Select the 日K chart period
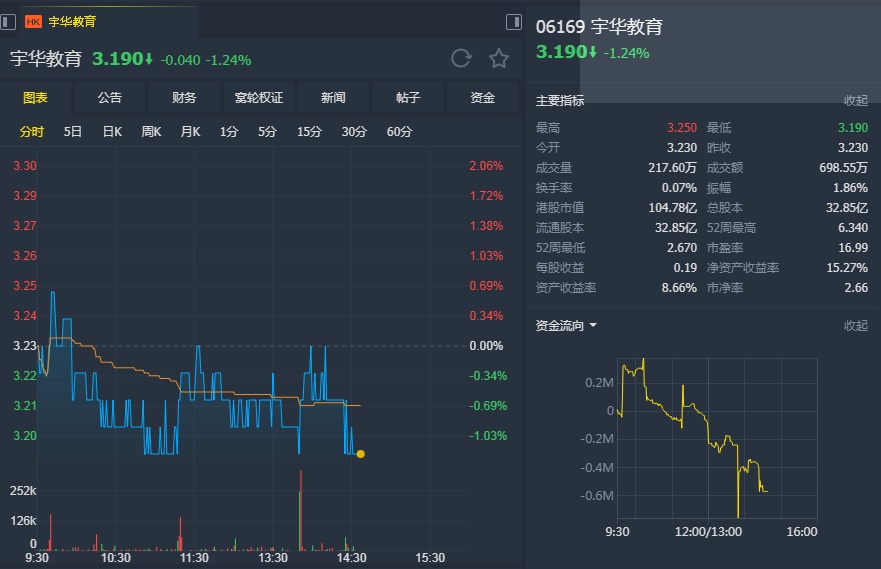 point(112,131)
